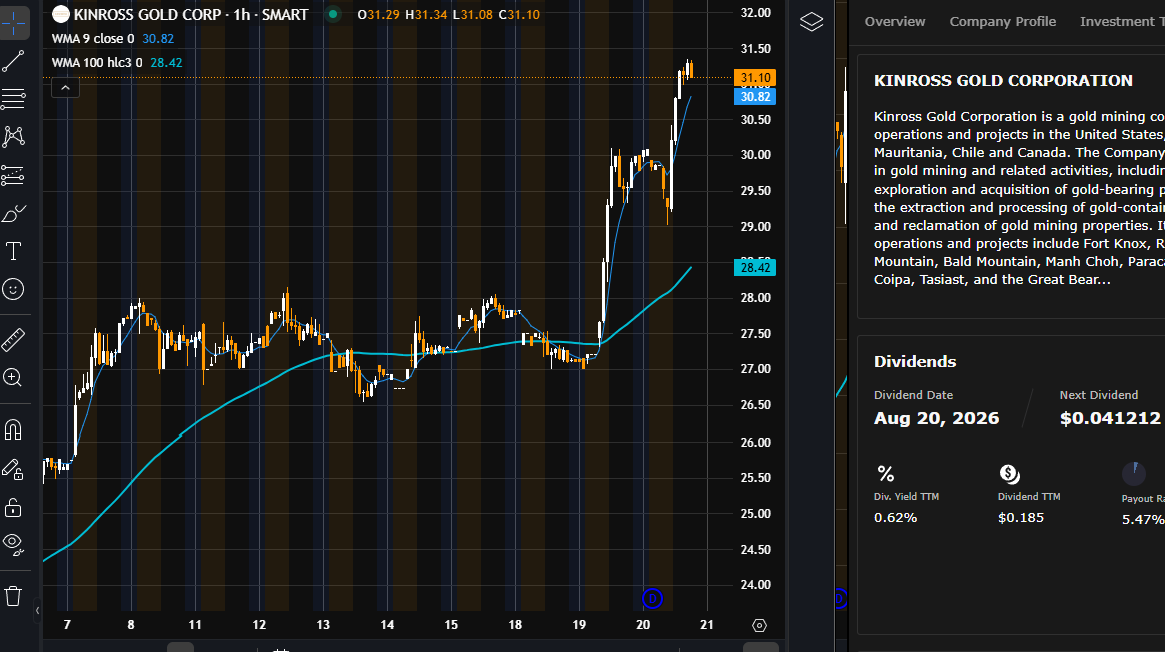The width and height of the screenshot is (1165, 652).
Task: Switch to the Investment tab
Action: [x=1122, y=22]
